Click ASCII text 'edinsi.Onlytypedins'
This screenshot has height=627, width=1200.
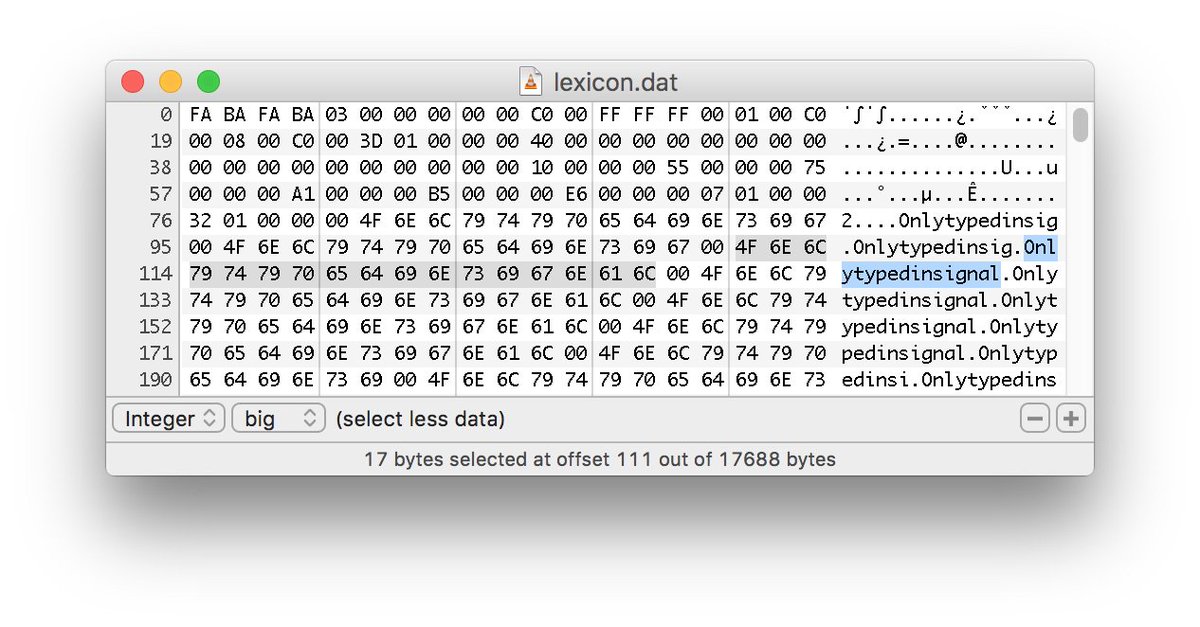(x=949, y=379)
